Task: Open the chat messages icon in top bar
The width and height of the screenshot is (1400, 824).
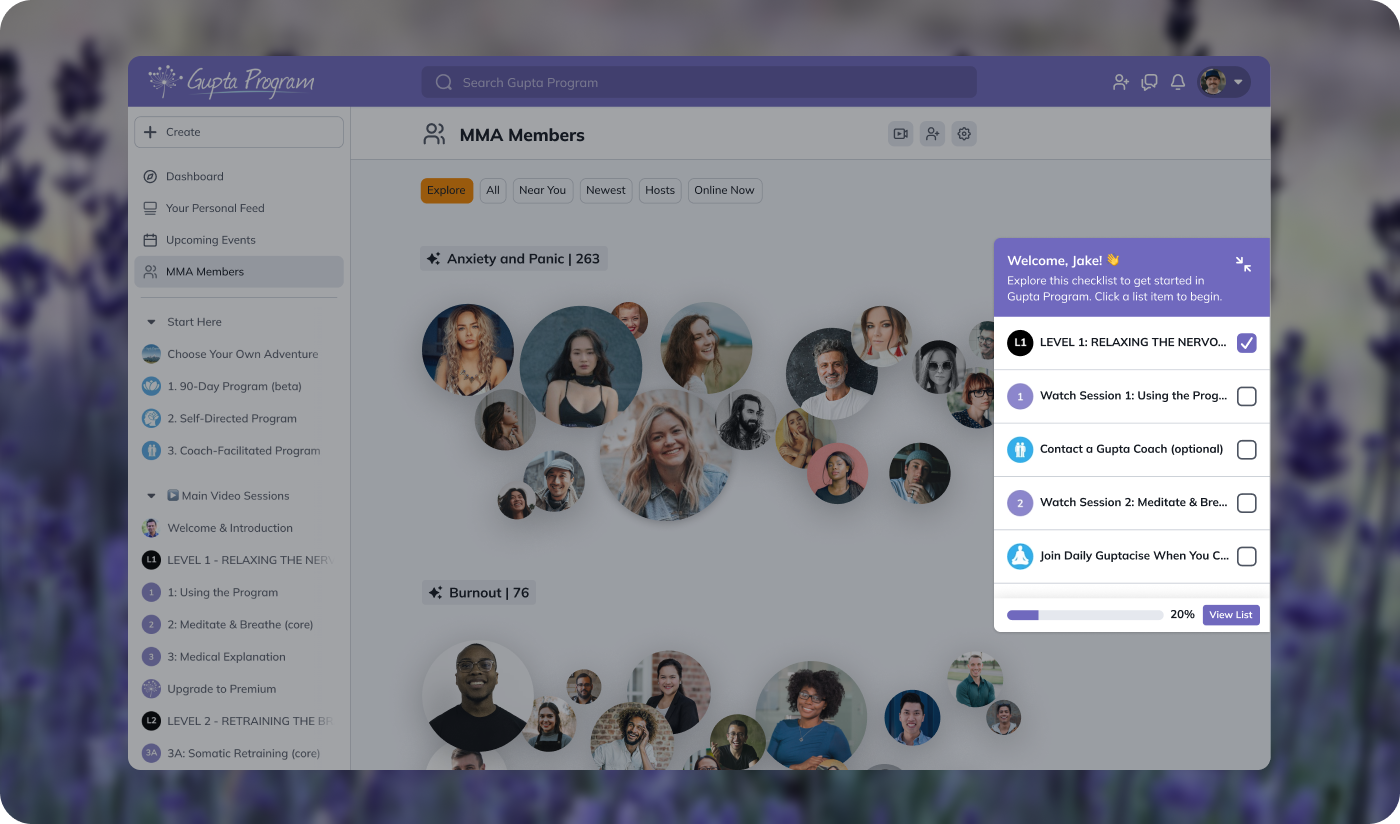Action: coord(1150,82)
